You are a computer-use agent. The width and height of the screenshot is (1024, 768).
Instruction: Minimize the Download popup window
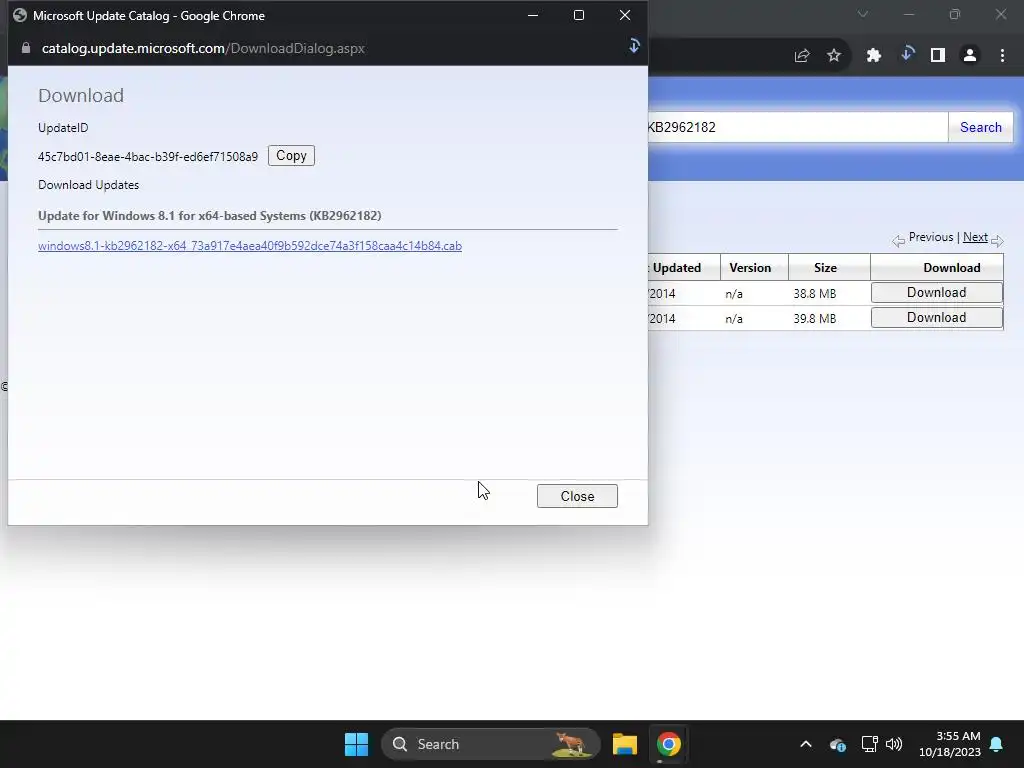[x=533, y=15]
